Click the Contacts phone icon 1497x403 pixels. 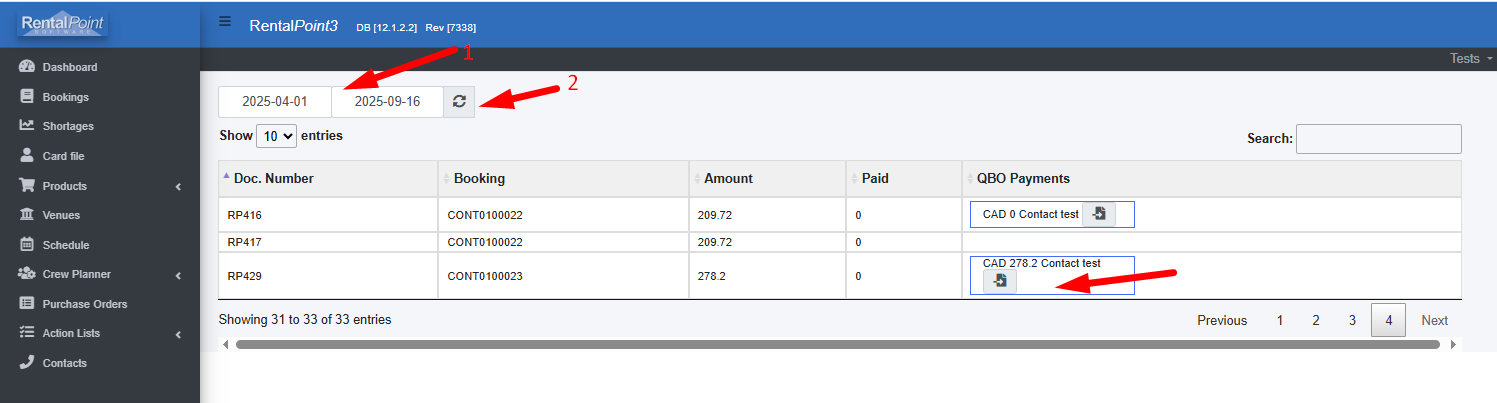click(x=27, y=363)
